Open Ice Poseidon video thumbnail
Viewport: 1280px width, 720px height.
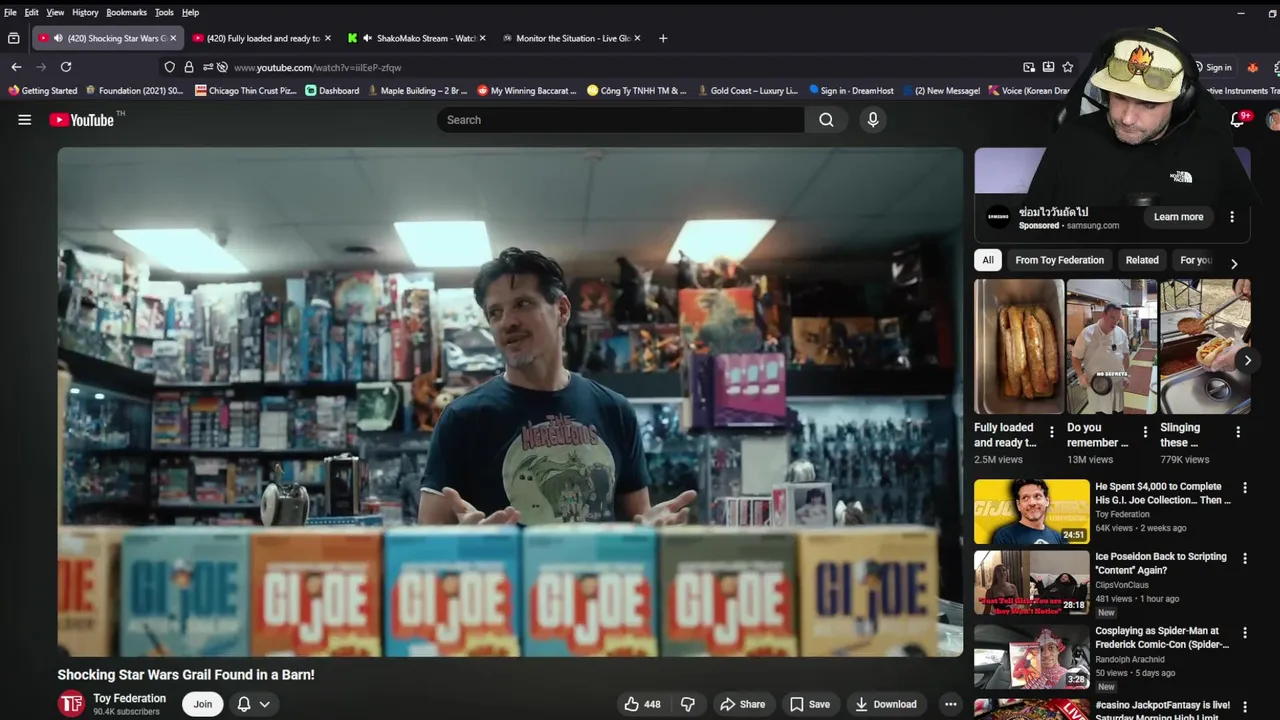1032,582
